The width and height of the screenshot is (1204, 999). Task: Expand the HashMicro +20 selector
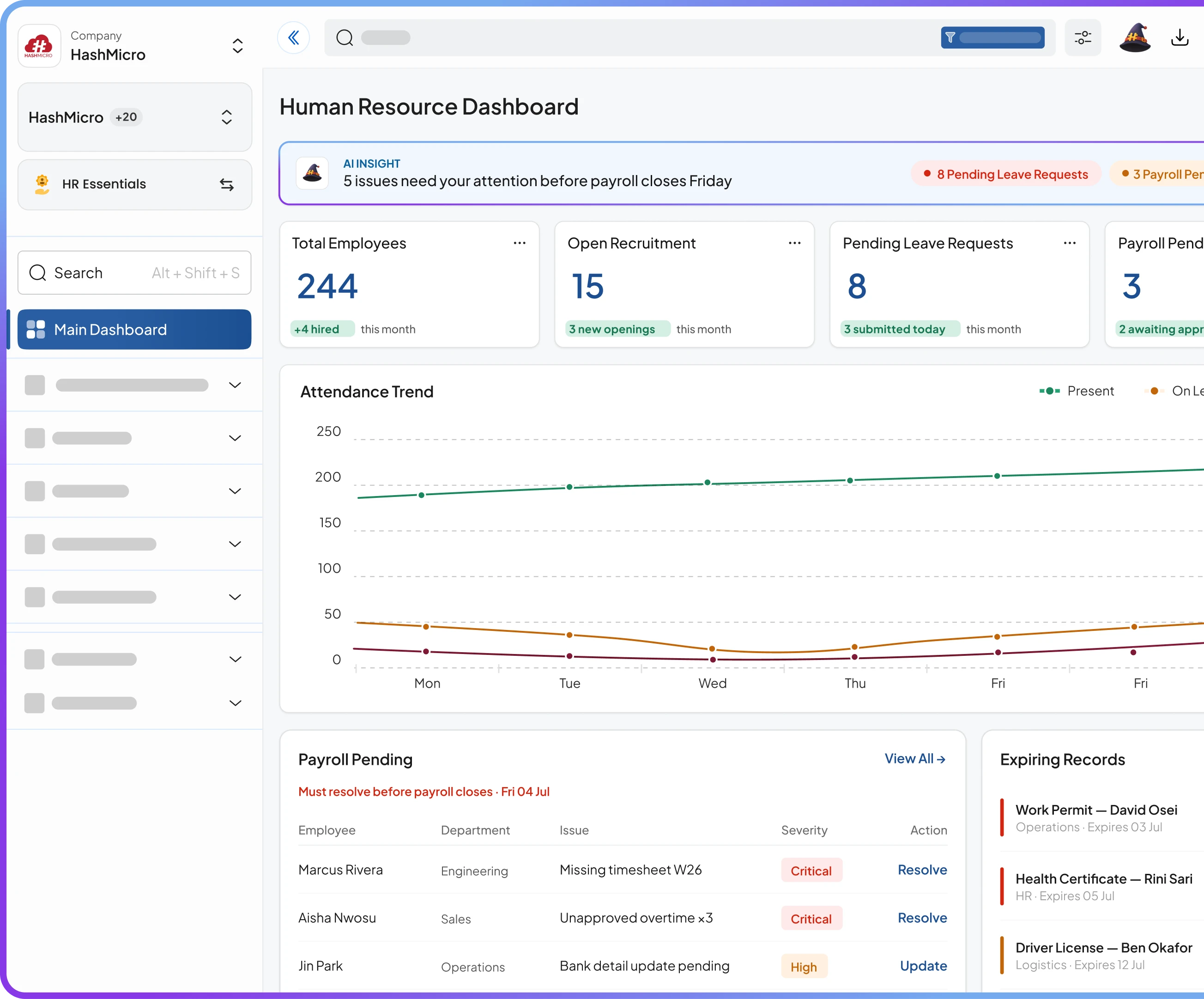coord(135,117)
